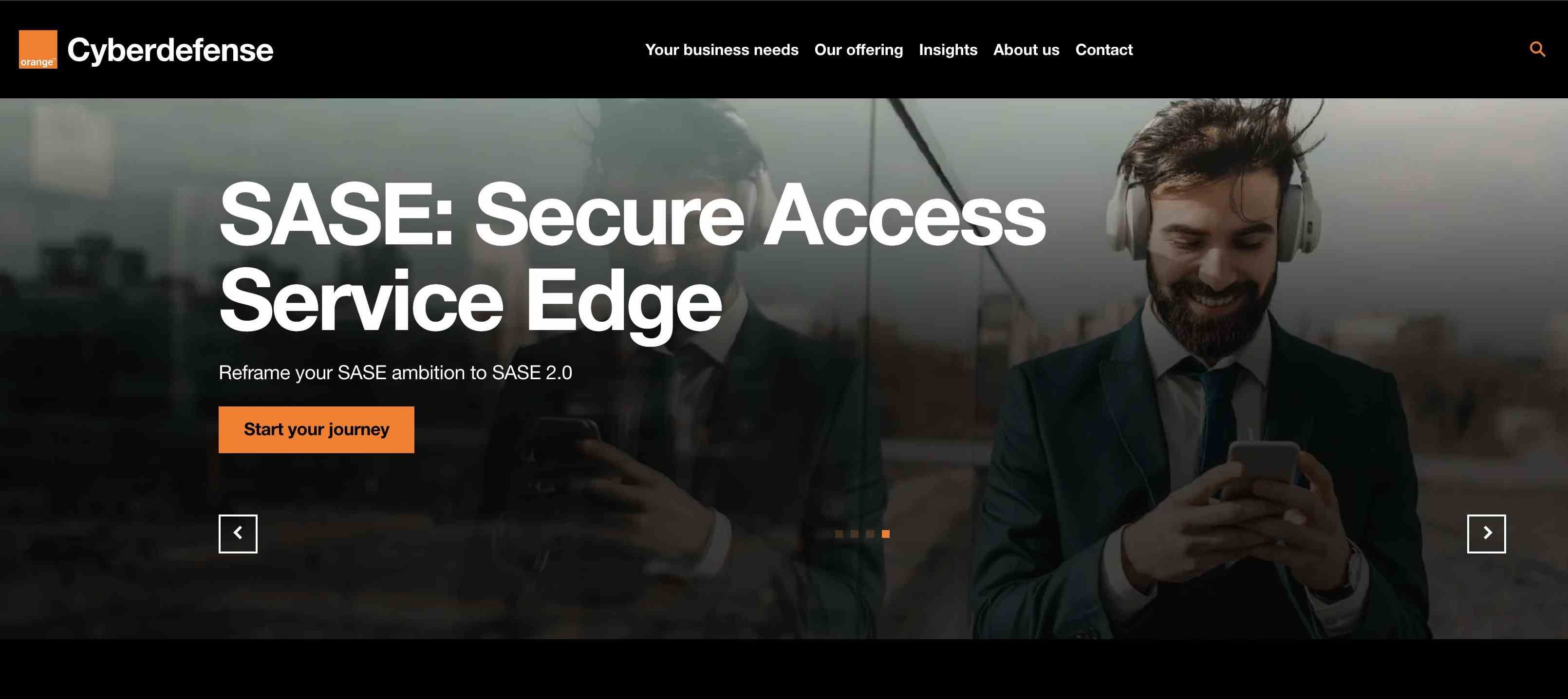Expand the Insights menu
The image size is (1568, 699).
(948, 50)
